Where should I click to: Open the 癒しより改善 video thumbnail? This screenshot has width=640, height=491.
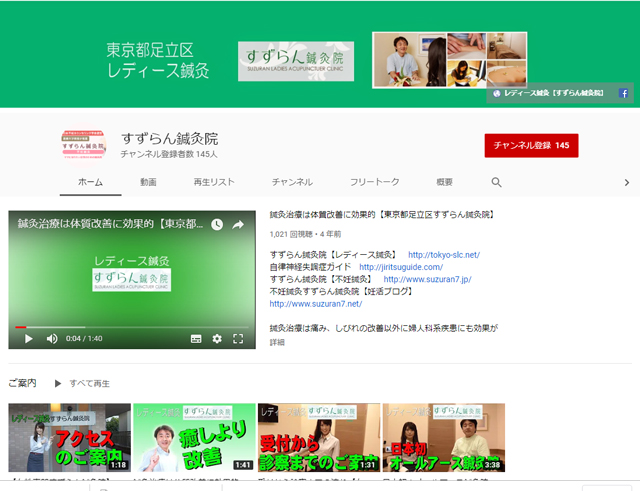tap(194, 438)
